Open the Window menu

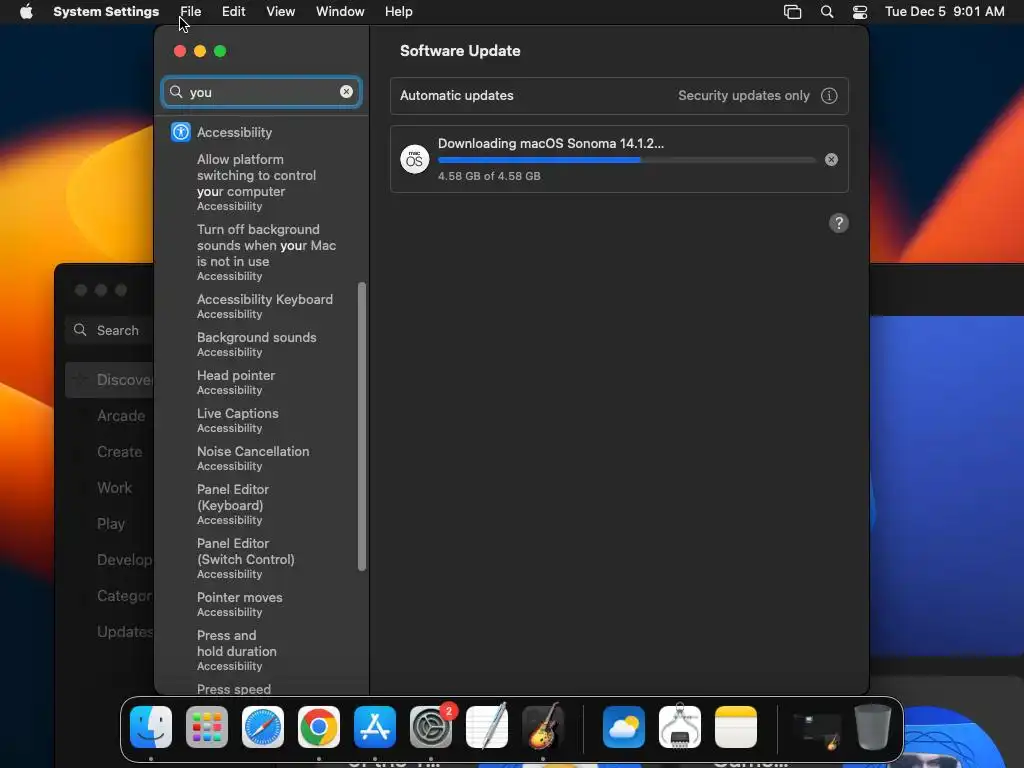point(340,12)
